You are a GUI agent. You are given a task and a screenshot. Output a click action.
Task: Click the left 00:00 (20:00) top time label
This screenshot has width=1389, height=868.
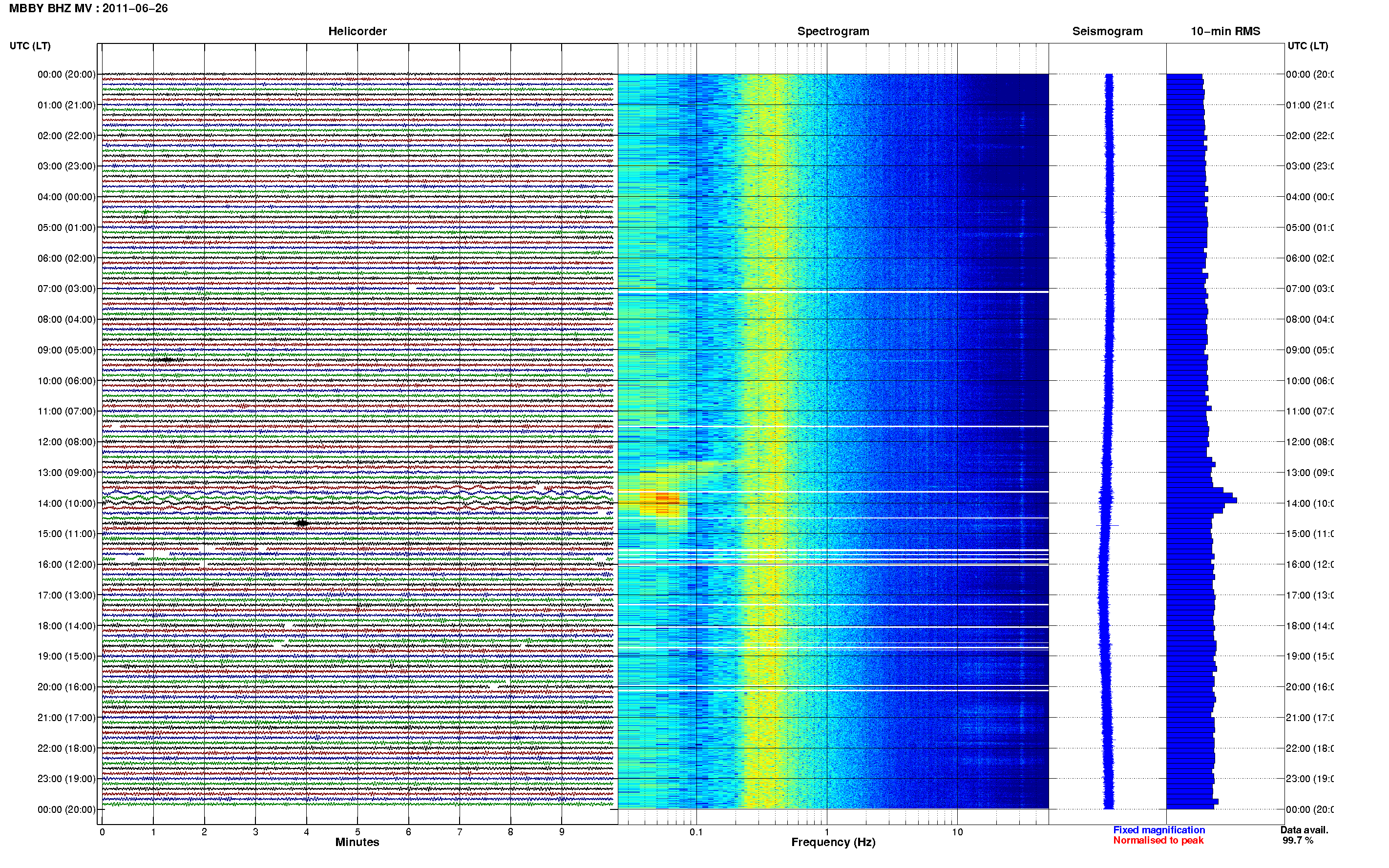point(66,74)
